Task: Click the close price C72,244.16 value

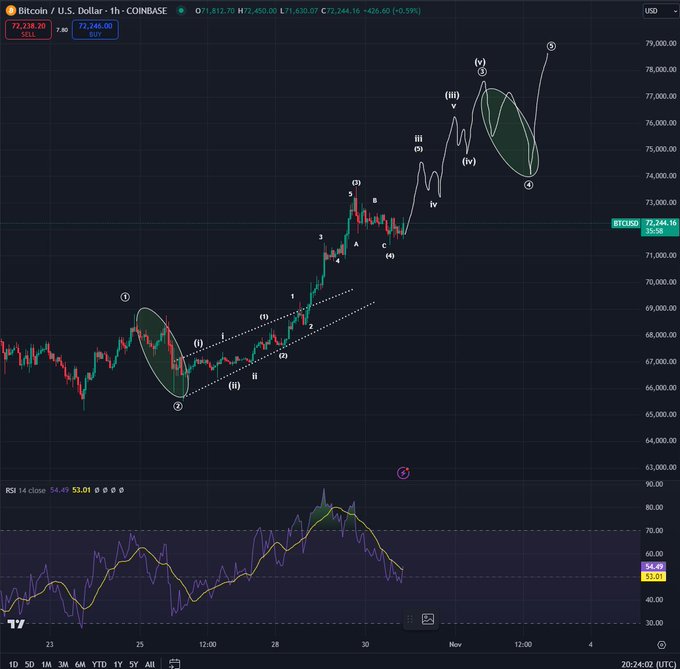Action: (340, 11)
